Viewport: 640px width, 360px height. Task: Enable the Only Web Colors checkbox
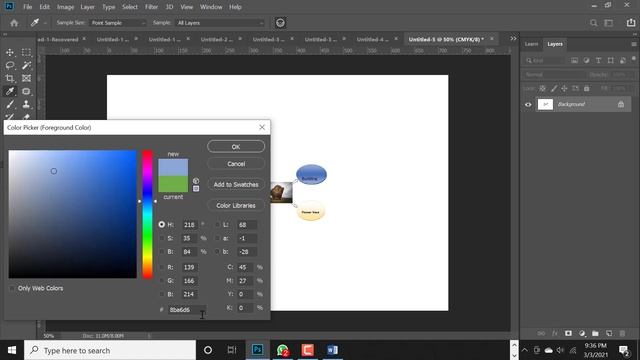click(12, 288)
